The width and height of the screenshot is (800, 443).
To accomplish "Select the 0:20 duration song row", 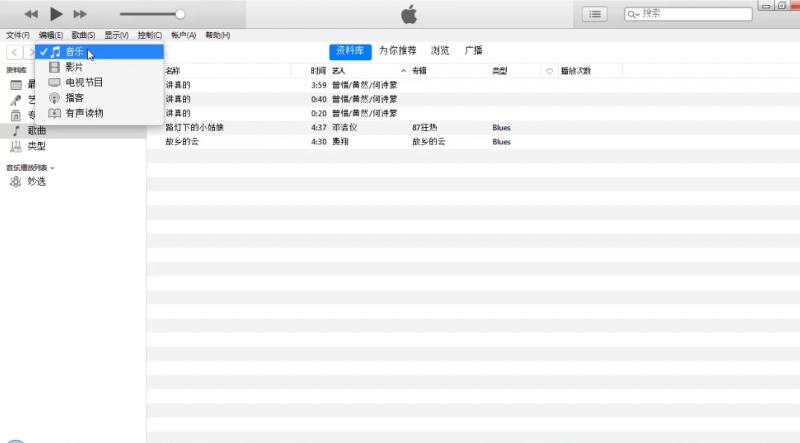I will 473,113.
